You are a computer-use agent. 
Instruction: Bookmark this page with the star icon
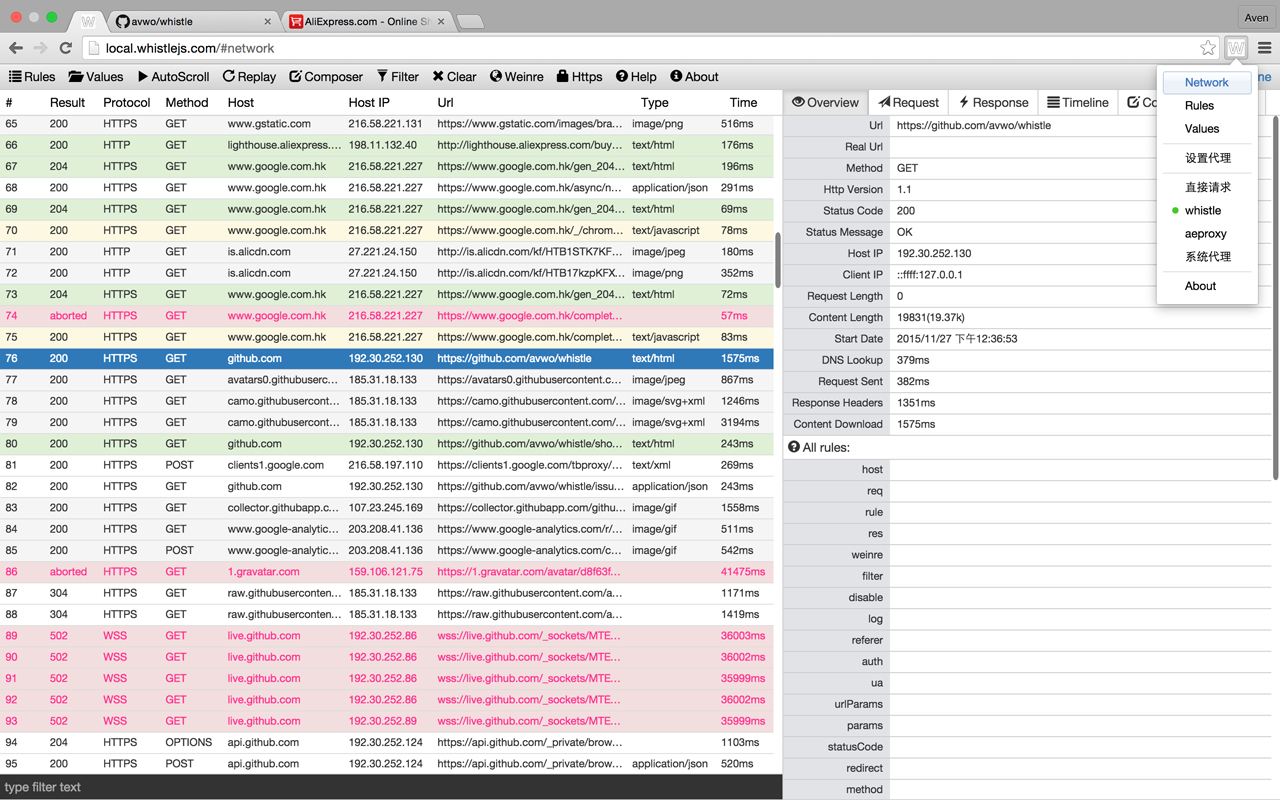tap(1208, 47)
